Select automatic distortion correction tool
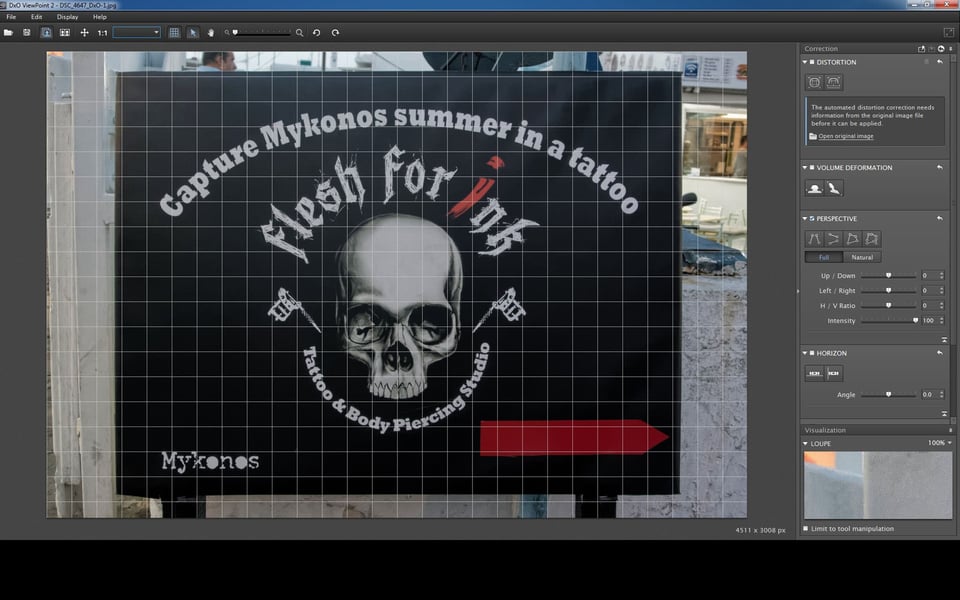 tap(814, 82)
